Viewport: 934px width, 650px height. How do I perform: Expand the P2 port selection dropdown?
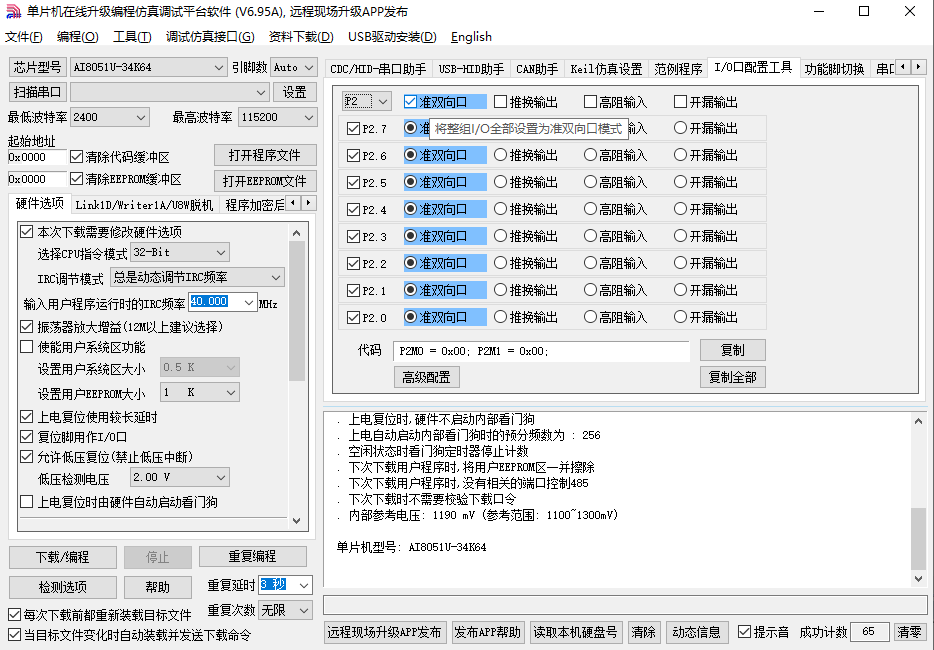(x=366, y=101)
